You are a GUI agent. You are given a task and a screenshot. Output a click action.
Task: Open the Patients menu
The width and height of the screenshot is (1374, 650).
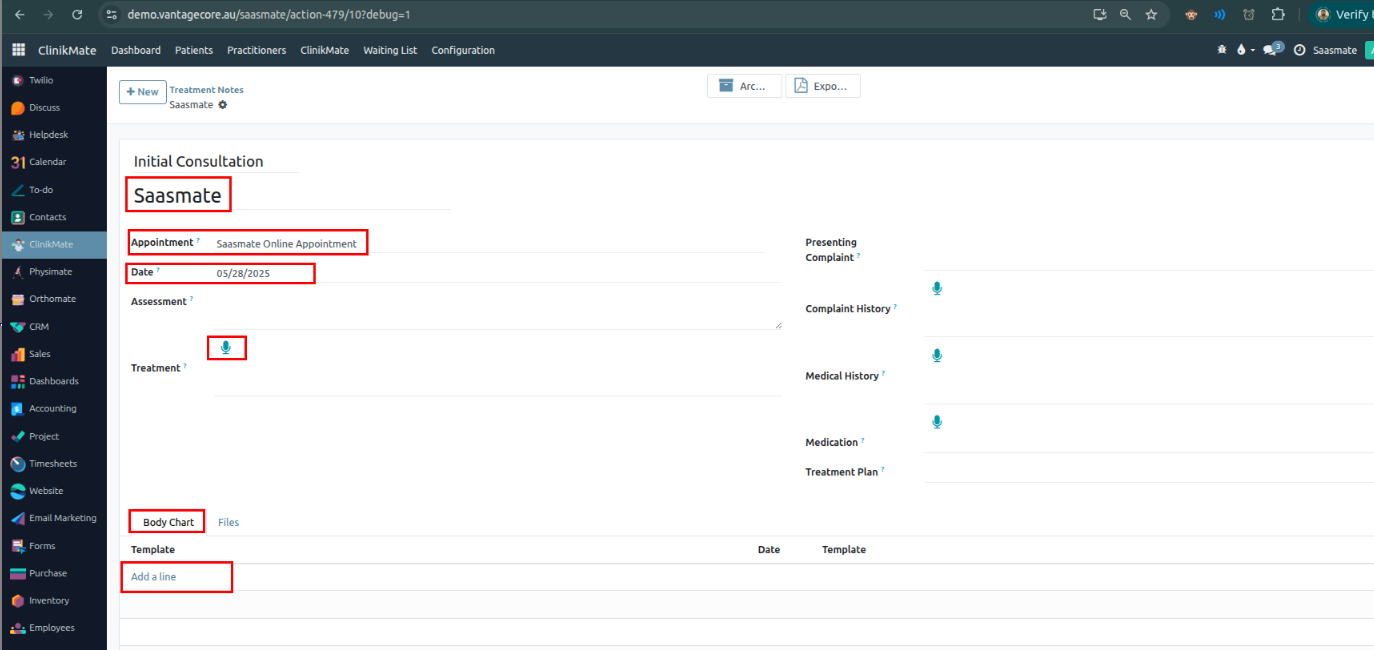click(193, 50)
